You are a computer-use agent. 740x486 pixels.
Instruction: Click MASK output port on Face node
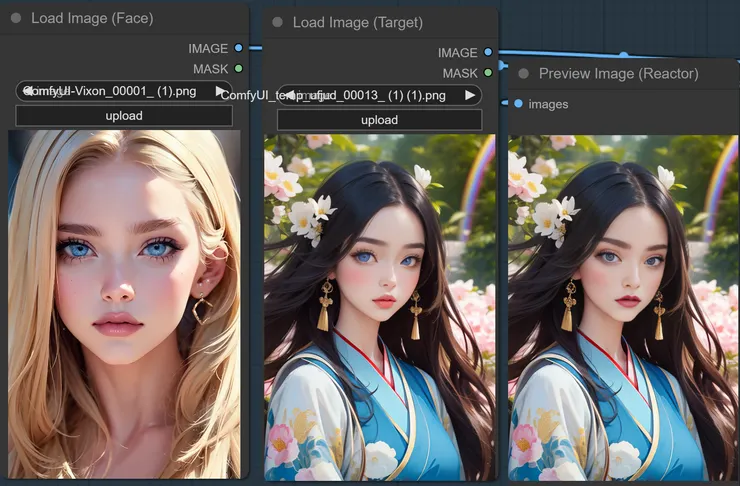(239, 69)
